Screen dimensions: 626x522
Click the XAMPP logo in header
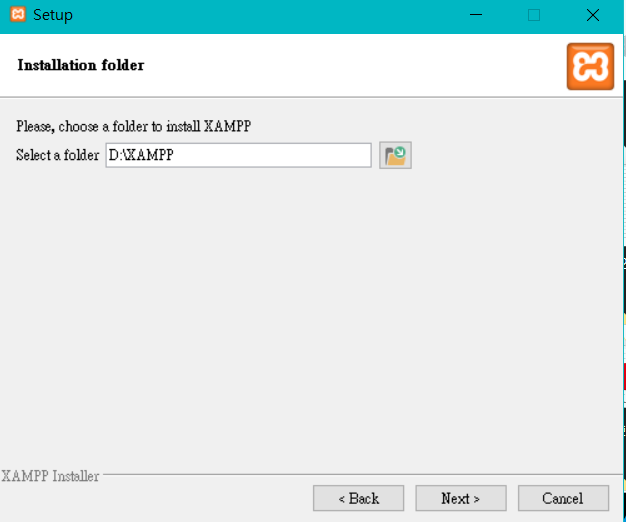(590, 67)
